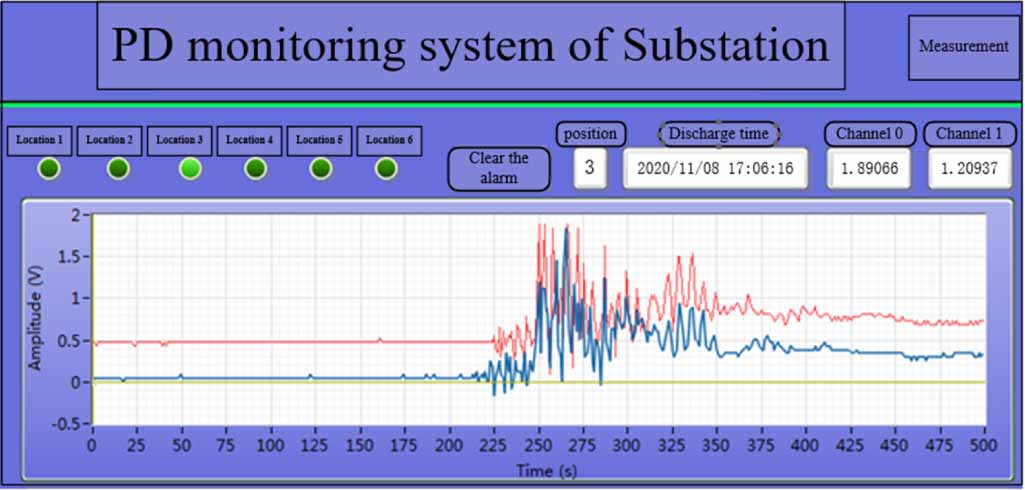Click the Channel 0 value 1.89066
The height and width of the screenshot is (490, 1025).
click(x=869, y=169)
